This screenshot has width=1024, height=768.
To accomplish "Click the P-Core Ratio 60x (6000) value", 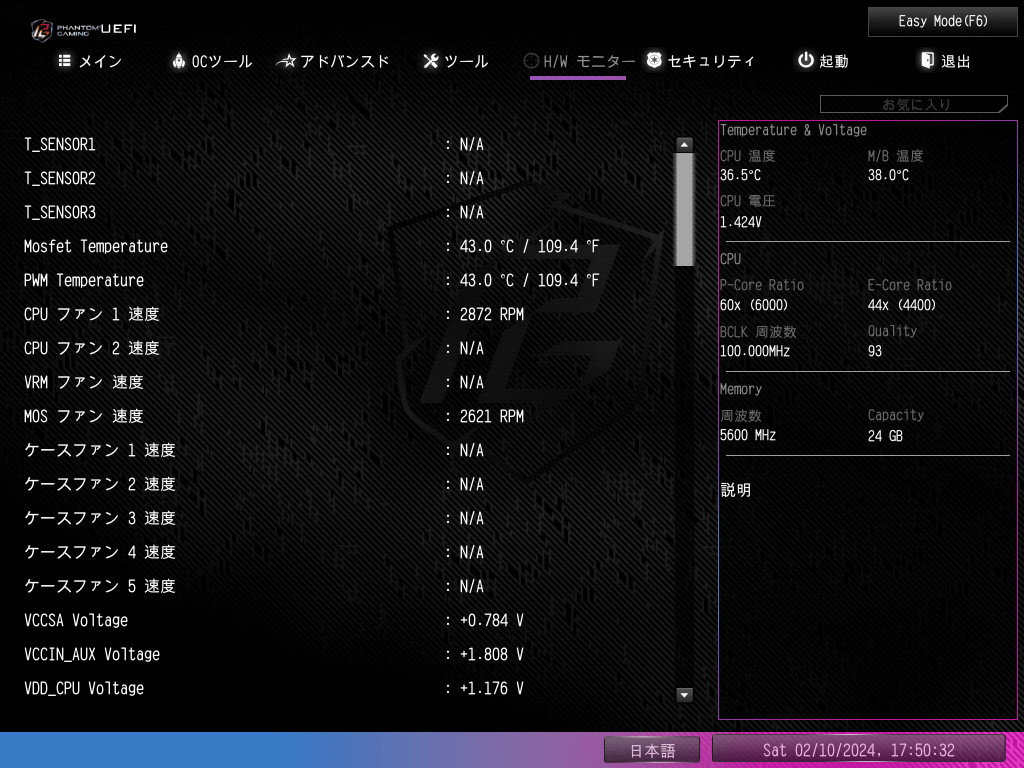I will pos(754,305).
